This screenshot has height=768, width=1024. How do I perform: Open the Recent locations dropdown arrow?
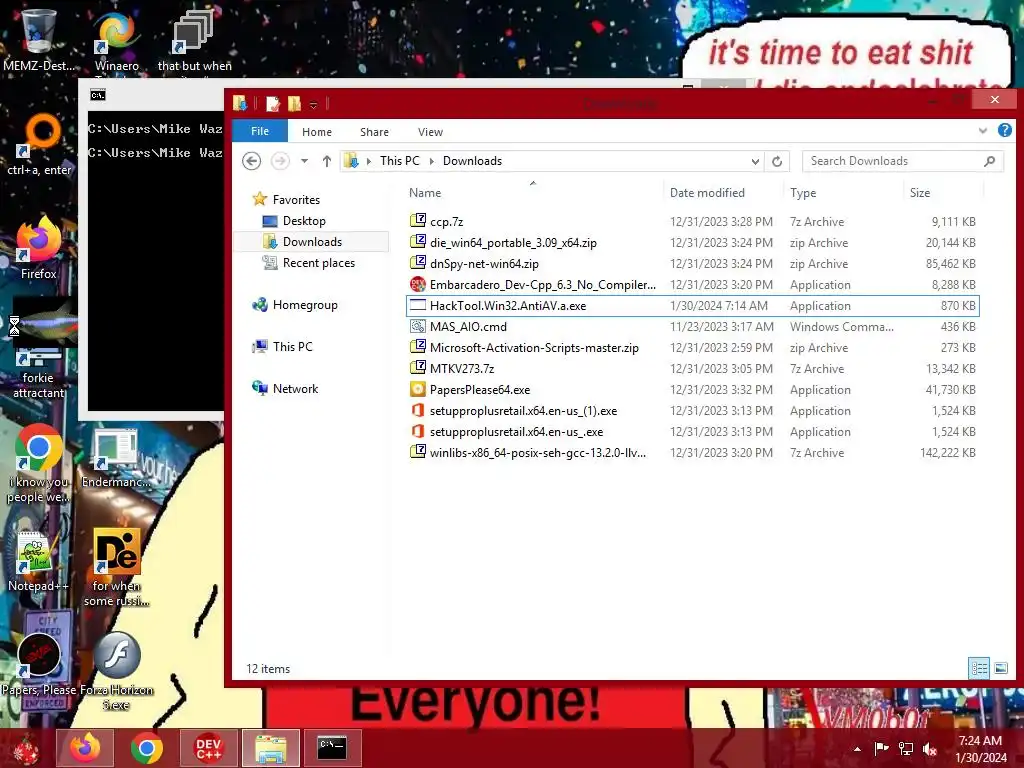click(x=304, y=161)
